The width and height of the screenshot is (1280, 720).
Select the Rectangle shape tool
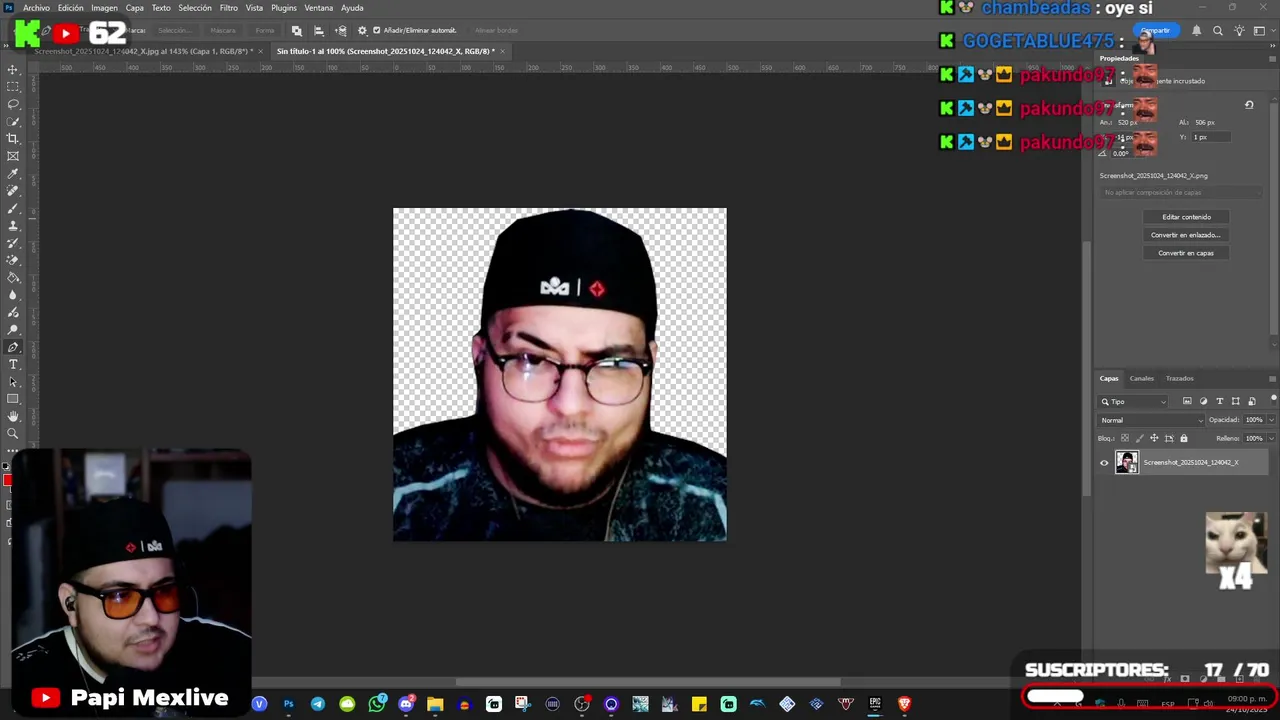coord(13,399)
